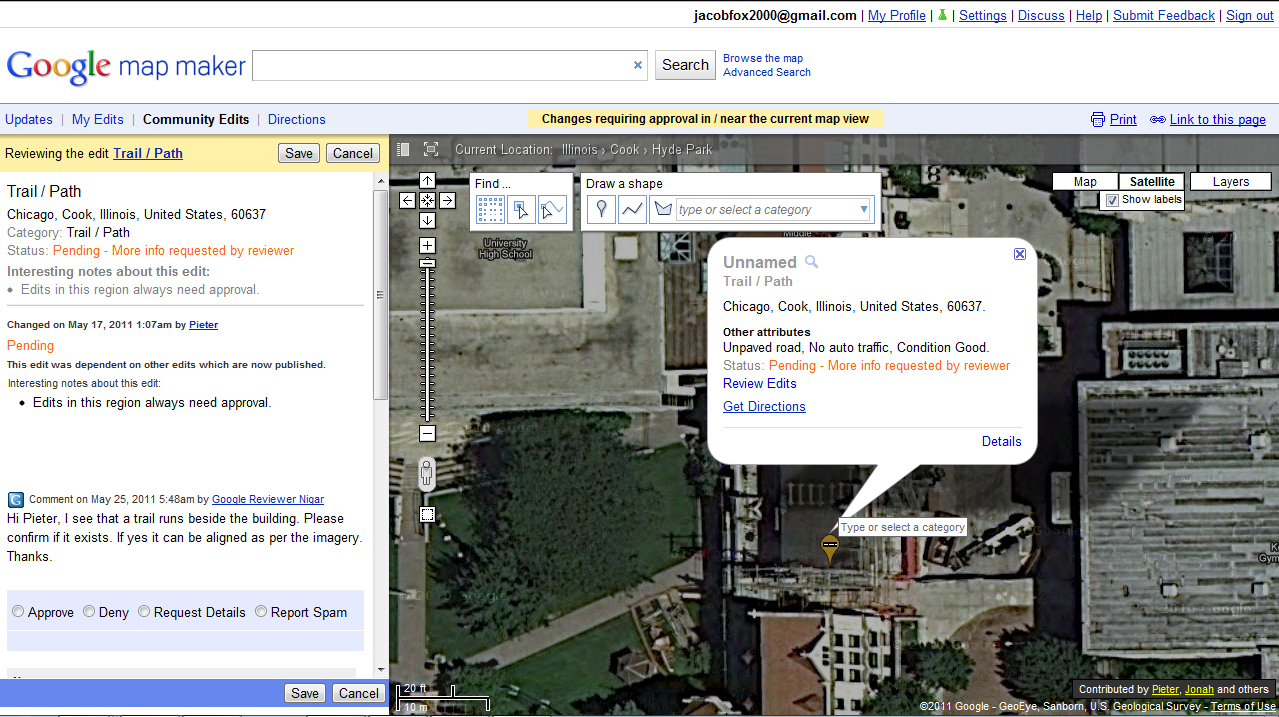Open Settings from the top bar
This screenshot has width=1279, height=717.
point(983,15)
